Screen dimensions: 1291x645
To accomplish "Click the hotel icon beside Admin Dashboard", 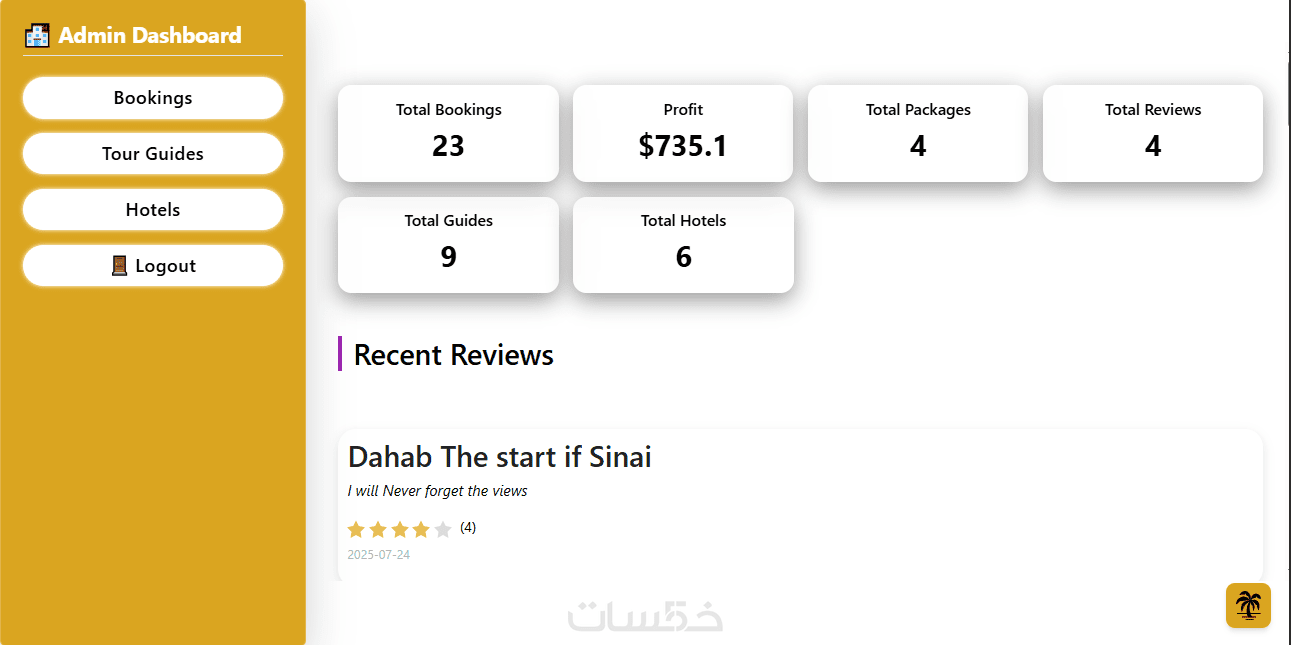I will point(37,36).
